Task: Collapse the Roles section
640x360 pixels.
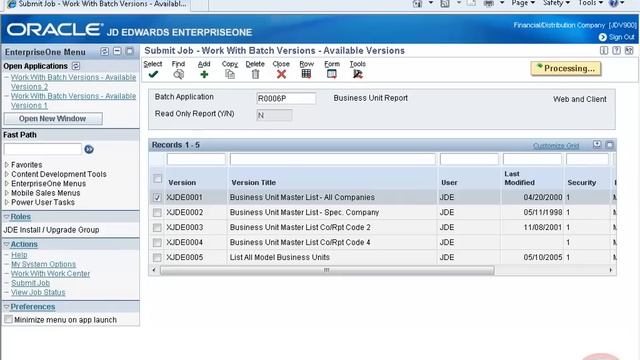Action: click(x=7, y=217)
